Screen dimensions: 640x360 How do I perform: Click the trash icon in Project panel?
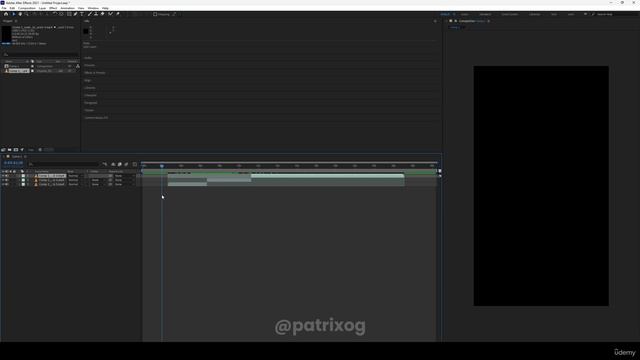click(40, 150)
